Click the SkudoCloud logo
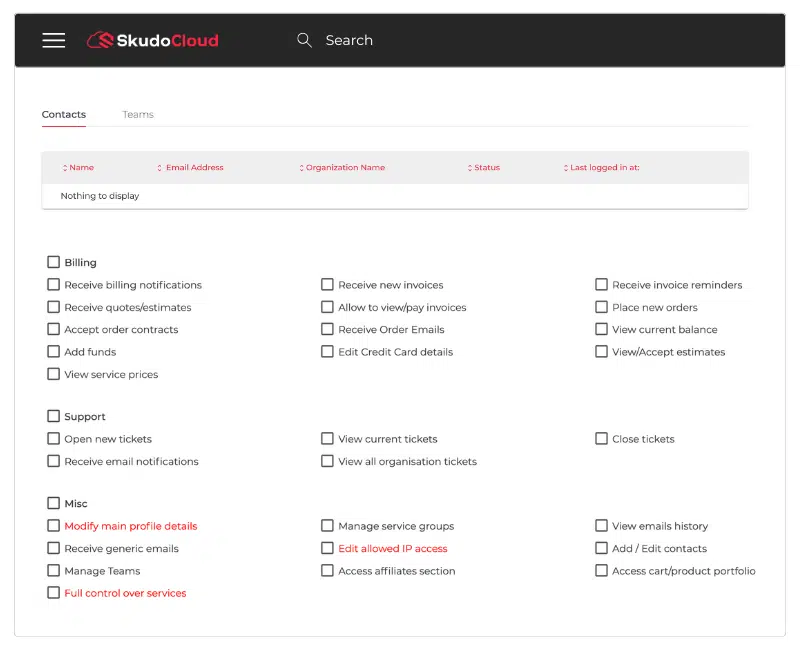800x650 pixels. coord(153,40)
